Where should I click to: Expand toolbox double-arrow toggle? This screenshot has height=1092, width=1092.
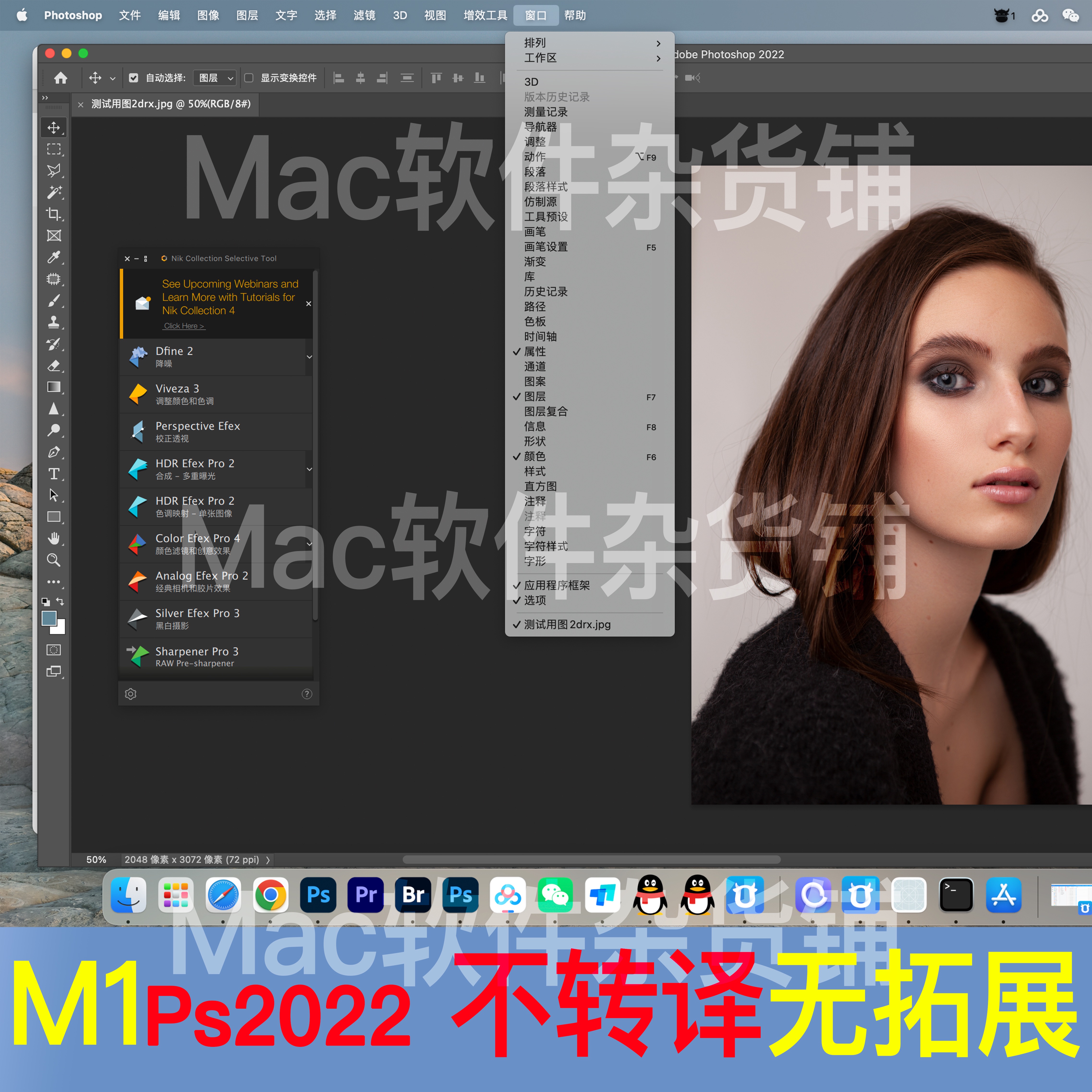[x=45, y=98]
